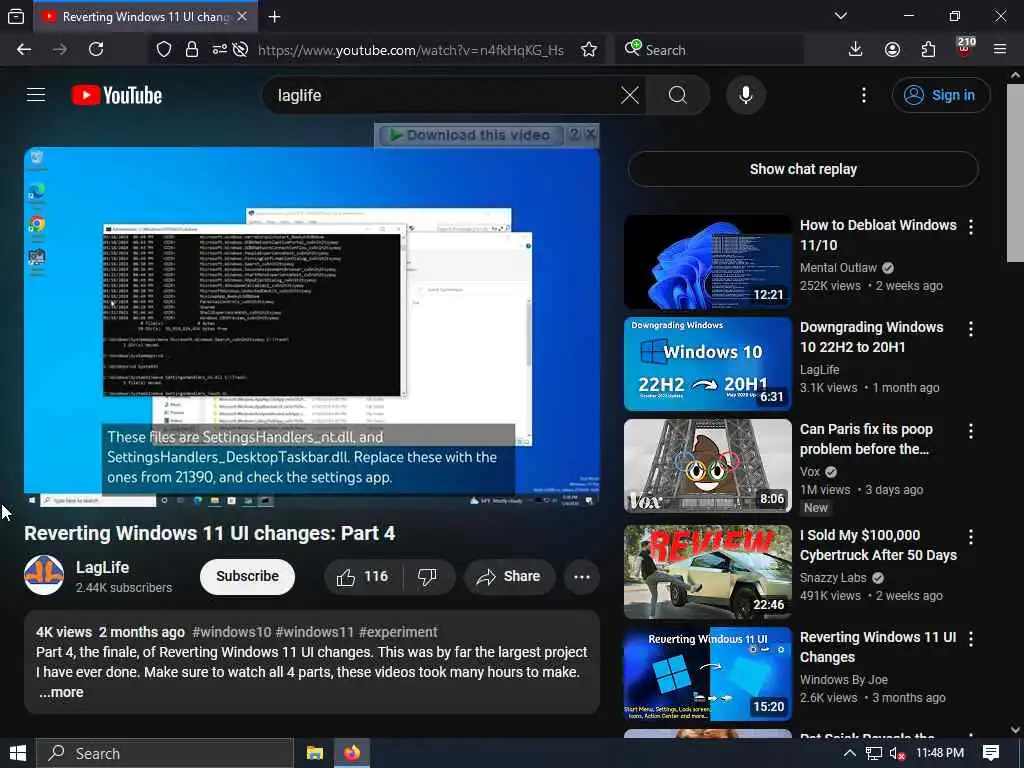
Task: Open YouTube settings three-dot menu
Action: (863, 95)
